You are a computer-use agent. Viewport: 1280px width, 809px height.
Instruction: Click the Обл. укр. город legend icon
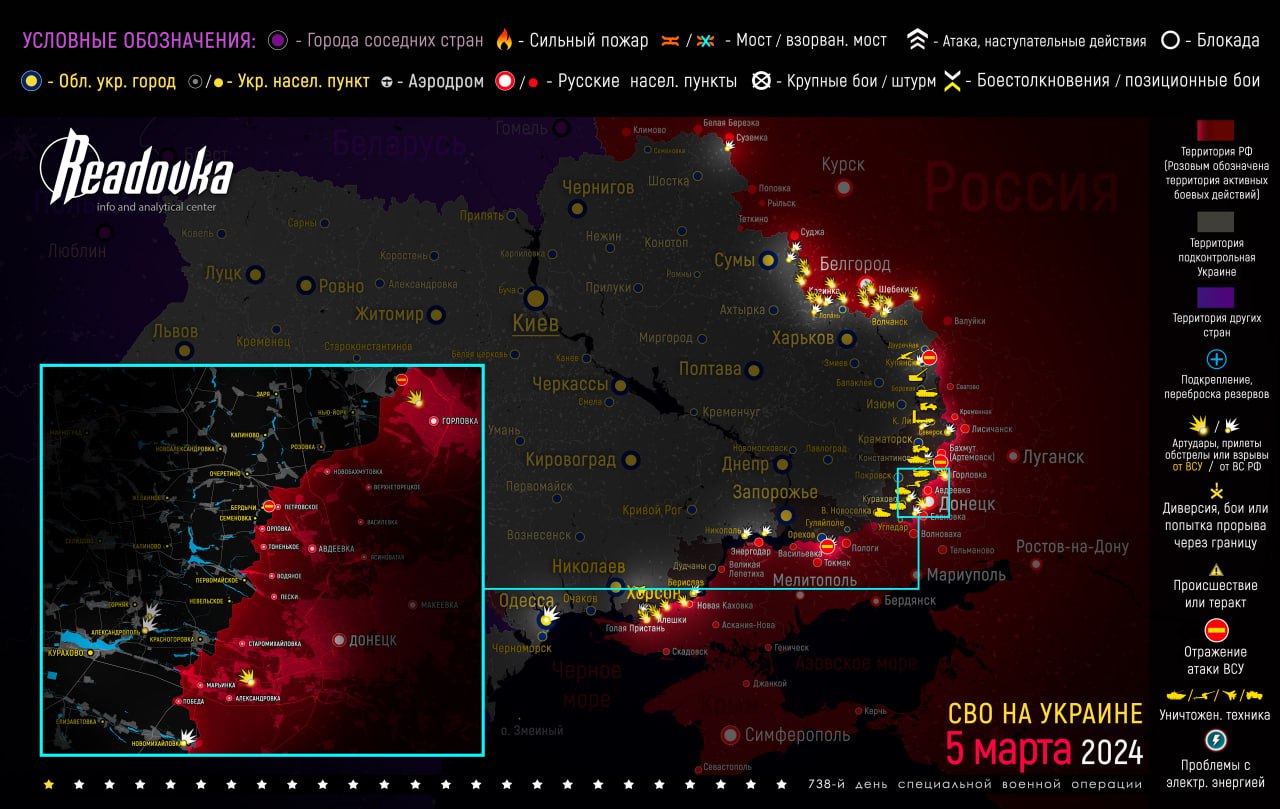point(31,82)
